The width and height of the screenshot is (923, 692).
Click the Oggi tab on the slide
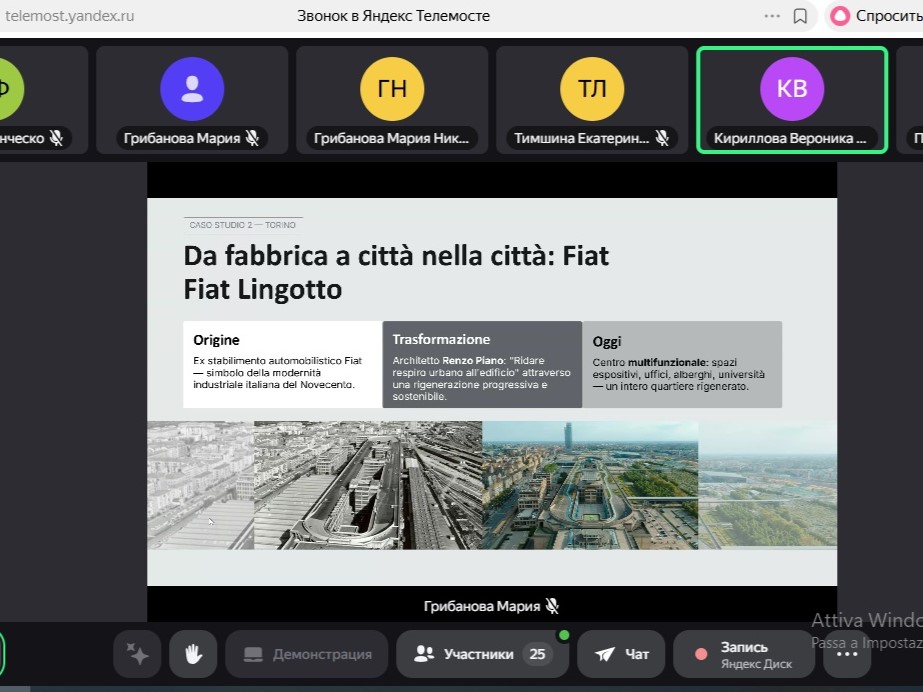click(x=681, y=364)
